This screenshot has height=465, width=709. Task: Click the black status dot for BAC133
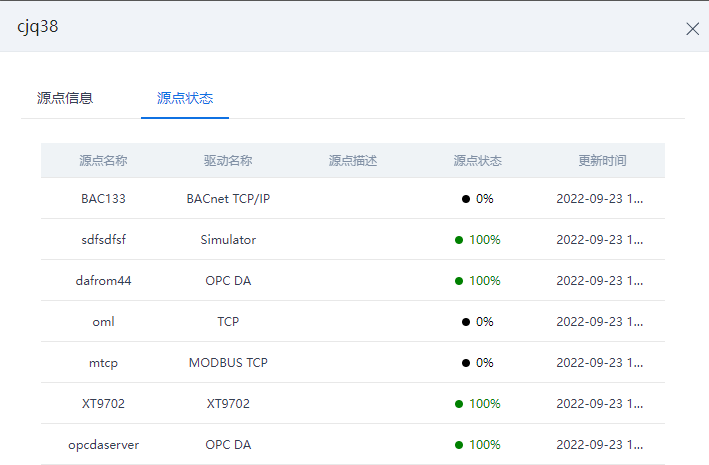click(466, 199)
